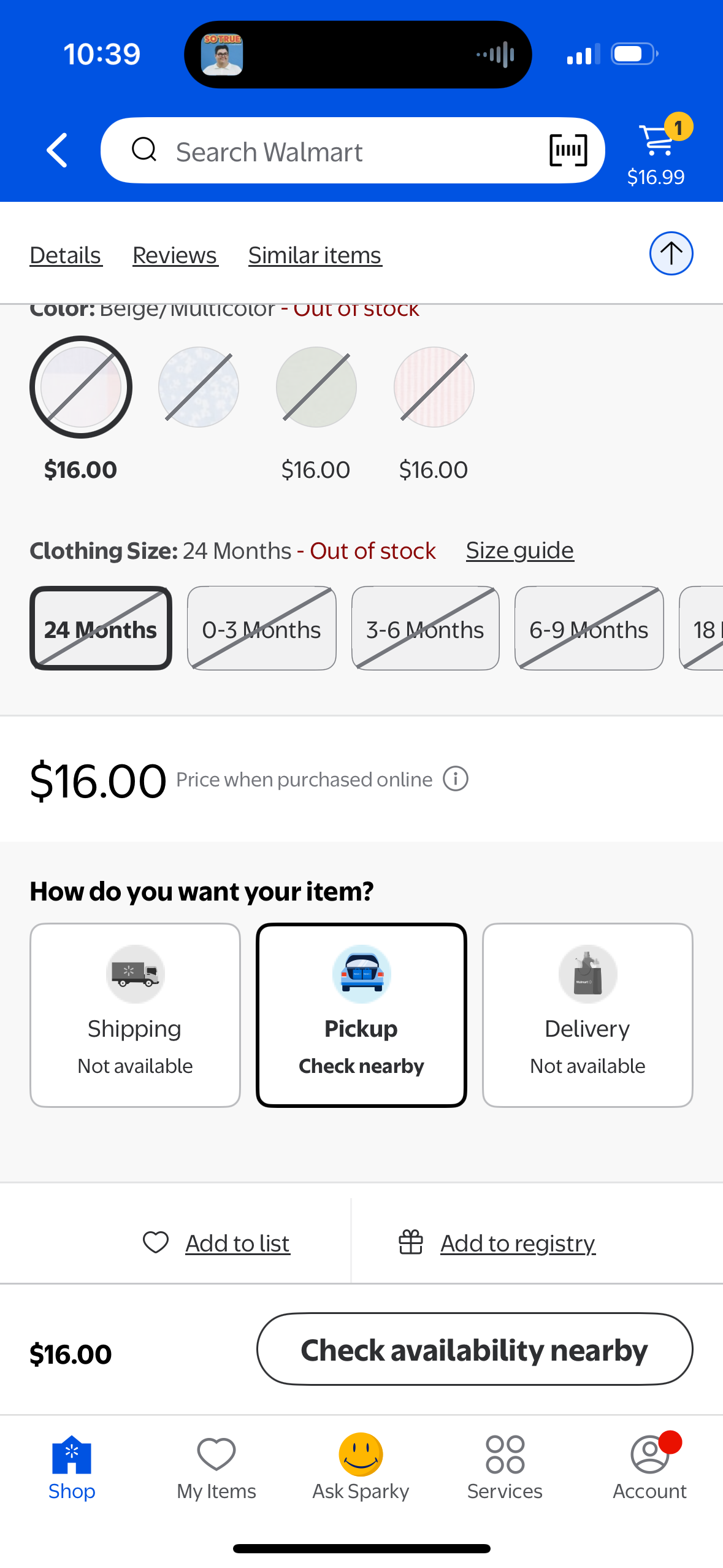Open the barcode scanner icon
This screenshot has height=1568, width=723.
[568, 150]
